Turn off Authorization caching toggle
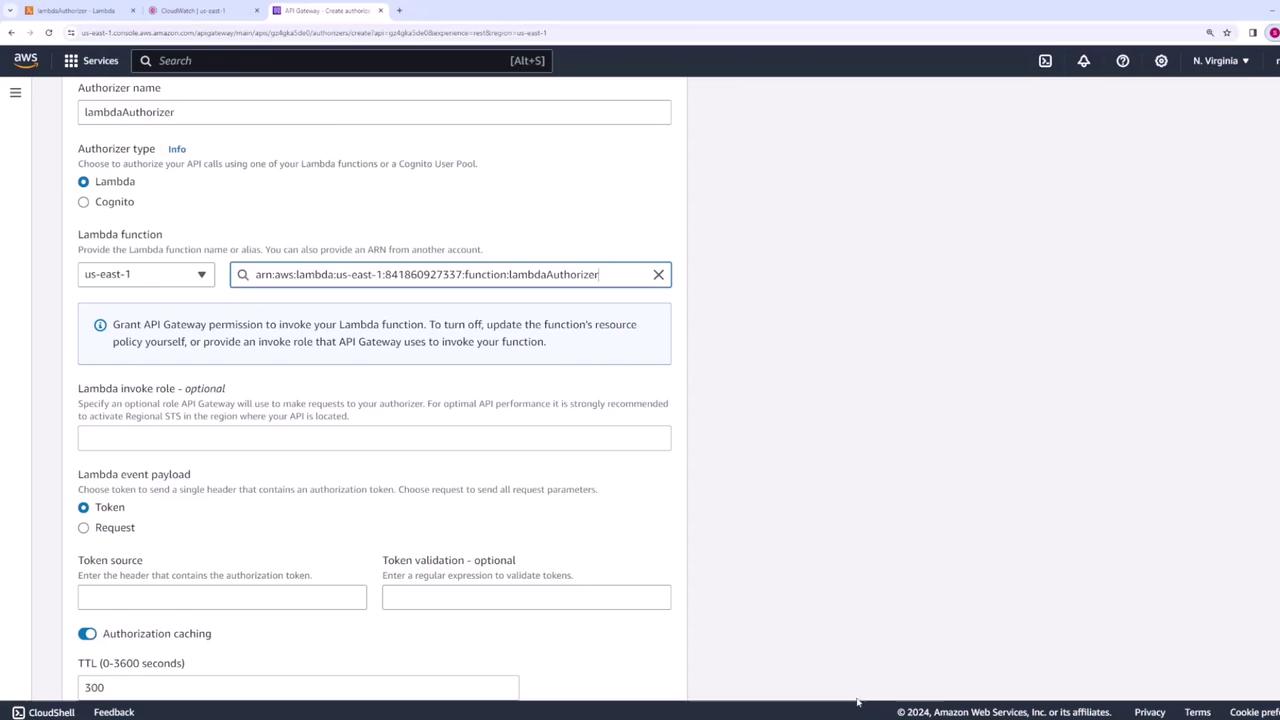This screenshot has width=1280, height=720. tap(87, 634)
